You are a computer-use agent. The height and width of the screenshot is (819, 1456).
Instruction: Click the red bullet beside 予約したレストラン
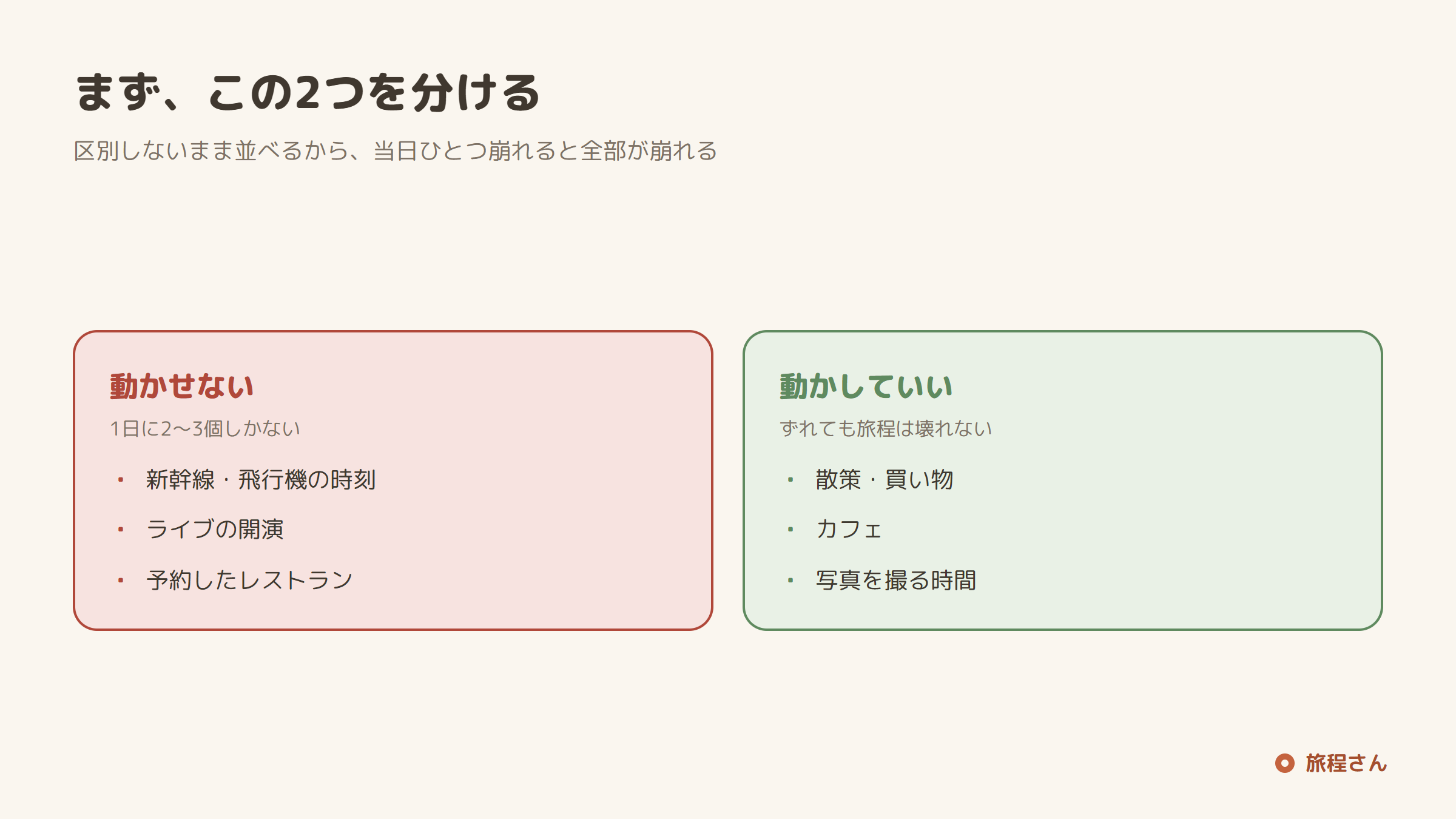(x=121, y=581)
